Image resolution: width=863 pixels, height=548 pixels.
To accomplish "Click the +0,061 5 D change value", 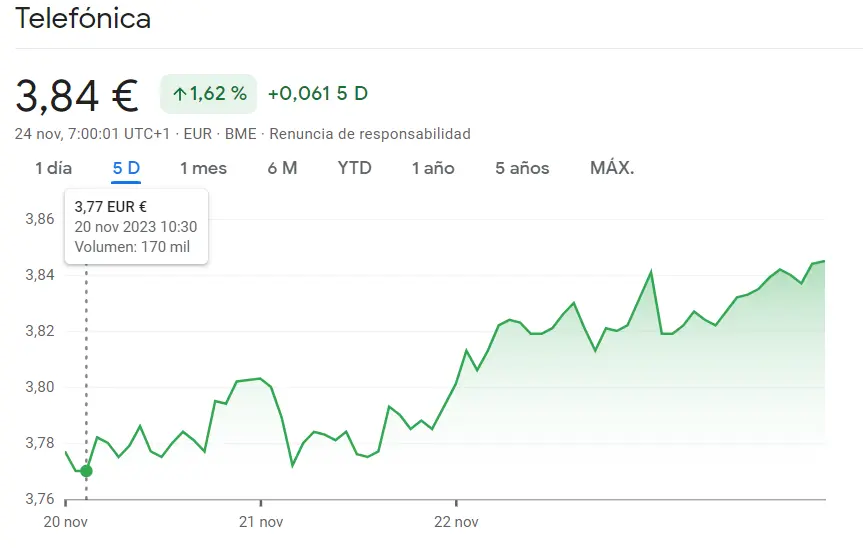I will click(x=318, y=94).
